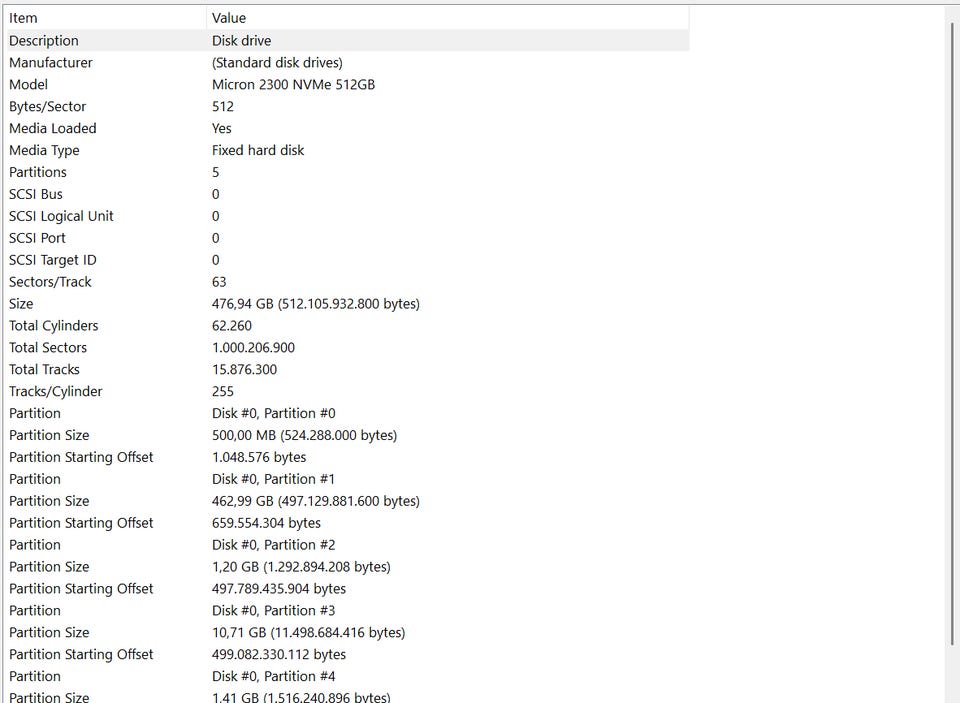The width and height of the screenshot is (960, 703).
Task: Click the 'Disk #0, Partition #0' value
Action: click(274, 413)
